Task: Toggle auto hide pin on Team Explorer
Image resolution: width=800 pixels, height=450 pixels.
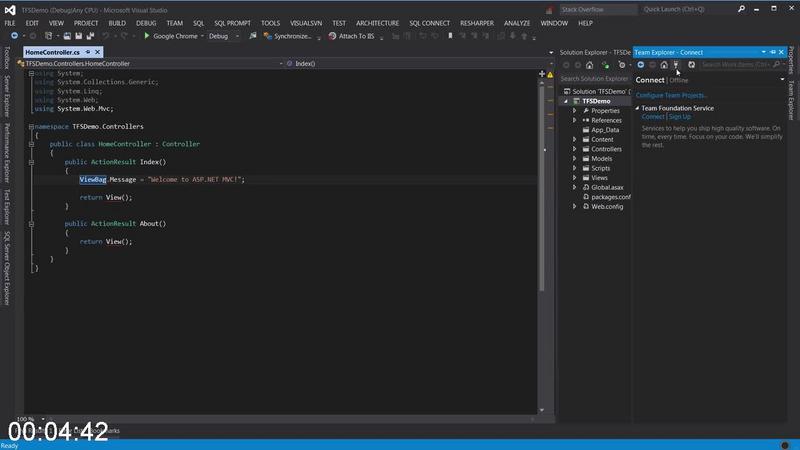Action: click(x=773, y=52)
